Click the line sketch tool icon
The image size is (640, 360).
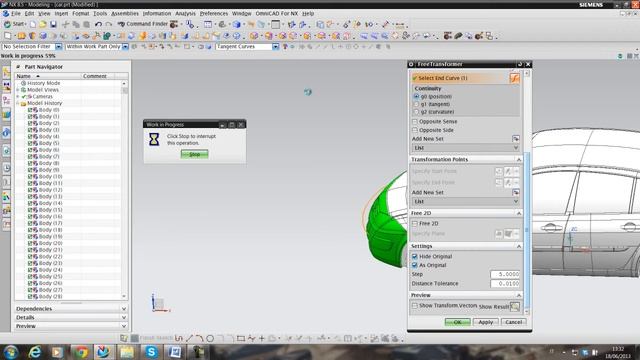coord(189,338)
